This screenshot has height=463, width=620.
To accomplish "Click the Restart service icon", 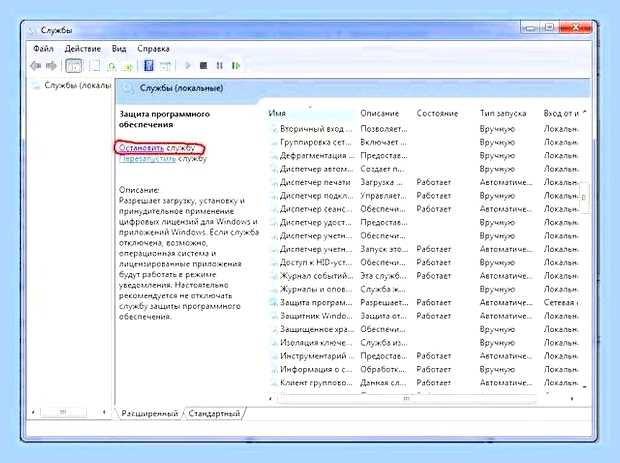I will (236, 66).
